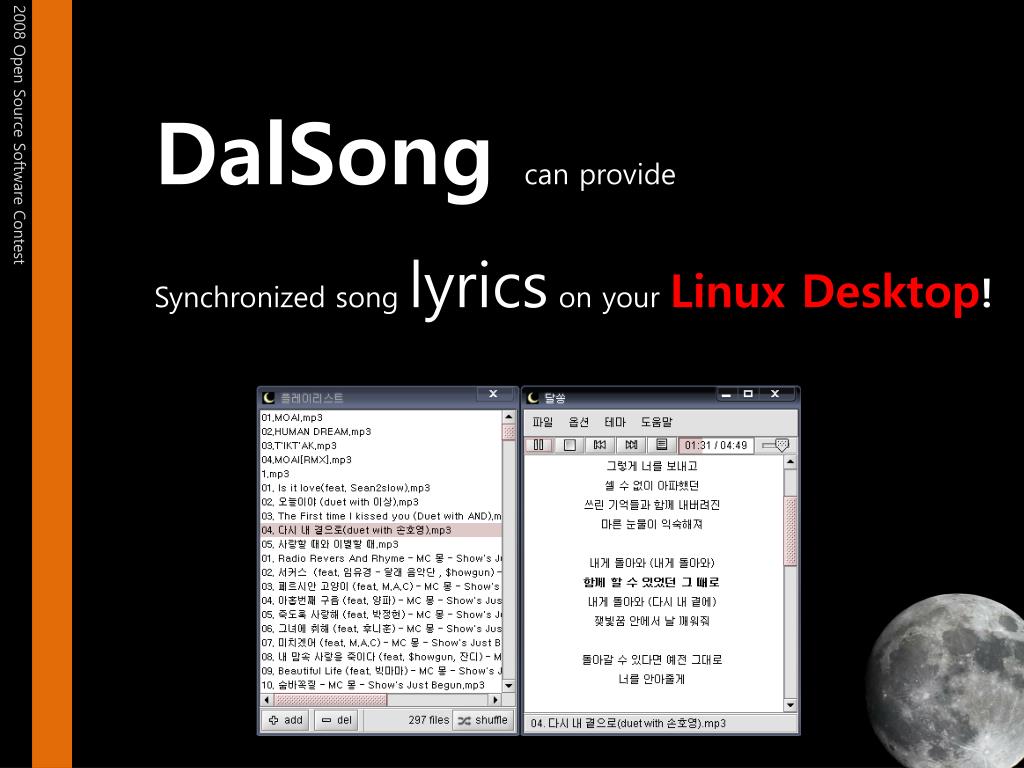The width and height of the screenshot is (1024, 768).
Task: Click the 297 files count label
Action: (428, 720)
